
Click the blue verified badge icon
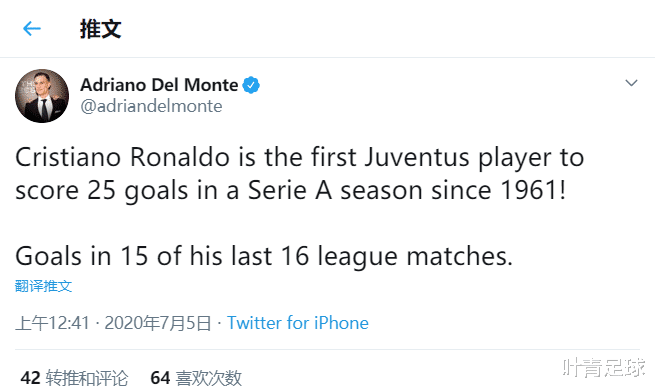pos(251,85)
